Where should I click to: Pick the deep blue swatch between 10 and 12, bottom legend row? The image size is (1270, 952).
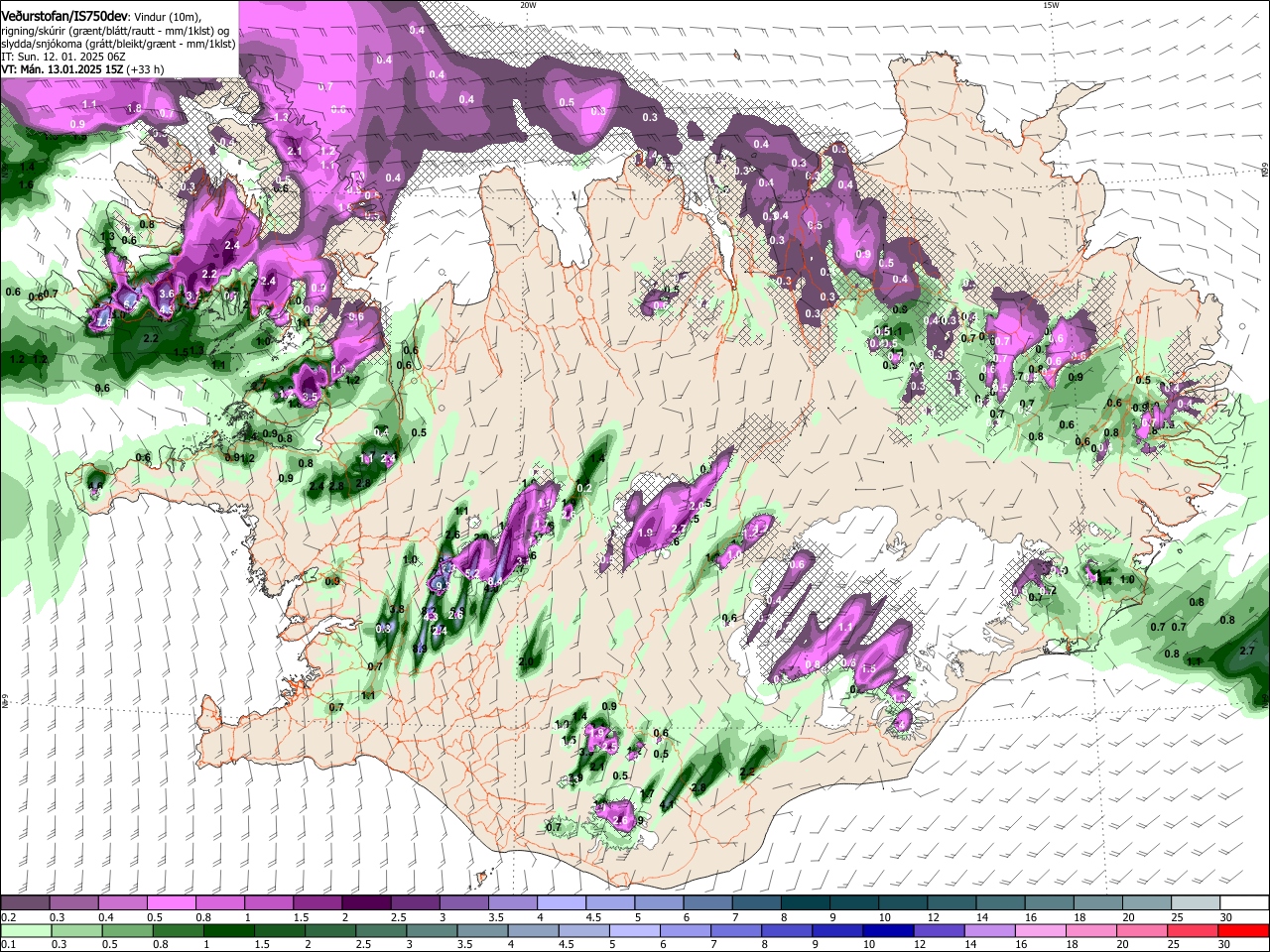coord(887,931)
